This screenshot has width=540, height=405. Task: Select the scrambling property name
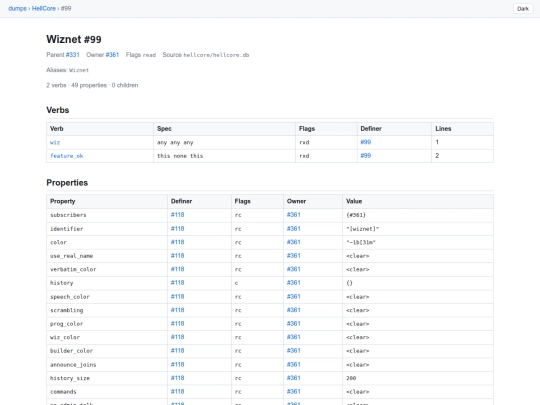click(x=66, y=310)
